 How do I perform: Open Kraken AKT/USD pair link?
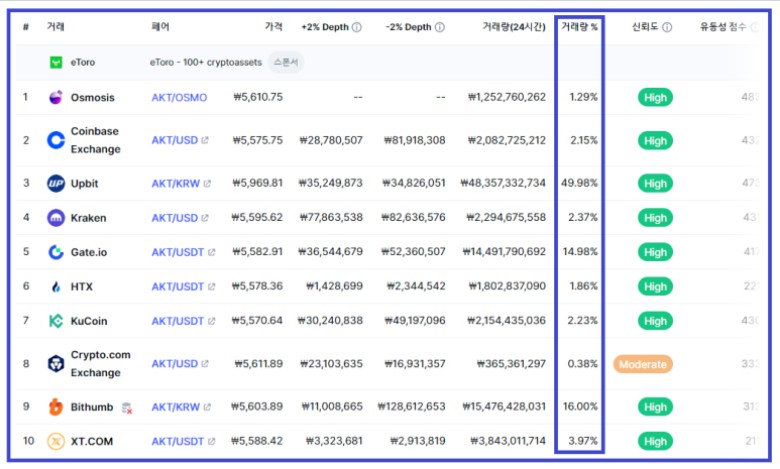[x=175, y=218]
